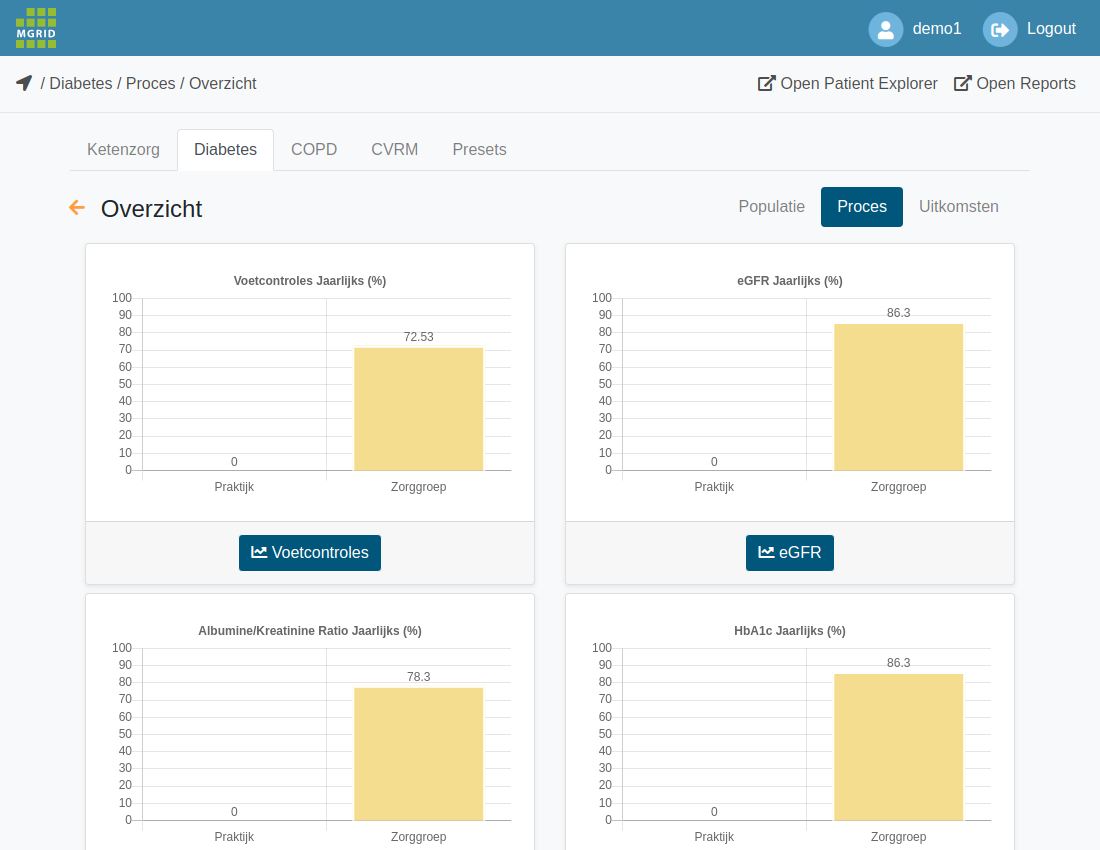Open the eGFR detail button

[789, 553]
